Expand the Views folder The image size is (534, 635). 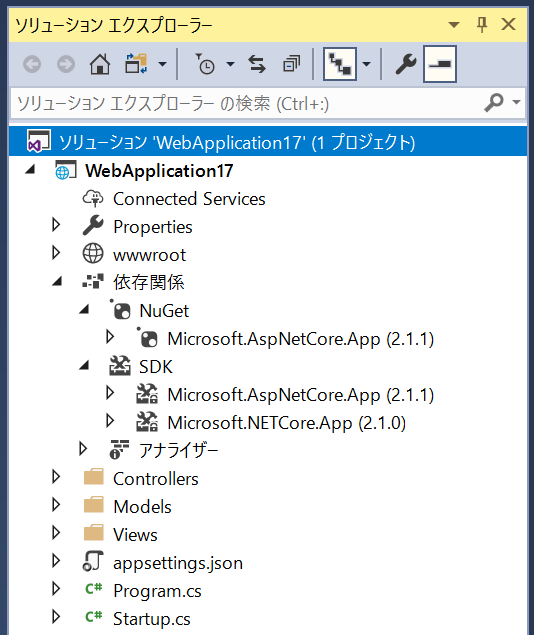point(56,533)
